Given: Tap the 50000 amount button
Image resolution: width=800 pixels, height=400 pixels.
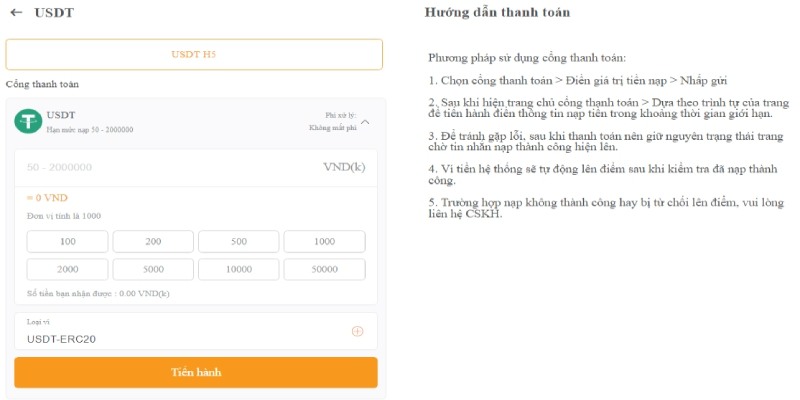Looking at the screenshot, I should pos(324,269).
